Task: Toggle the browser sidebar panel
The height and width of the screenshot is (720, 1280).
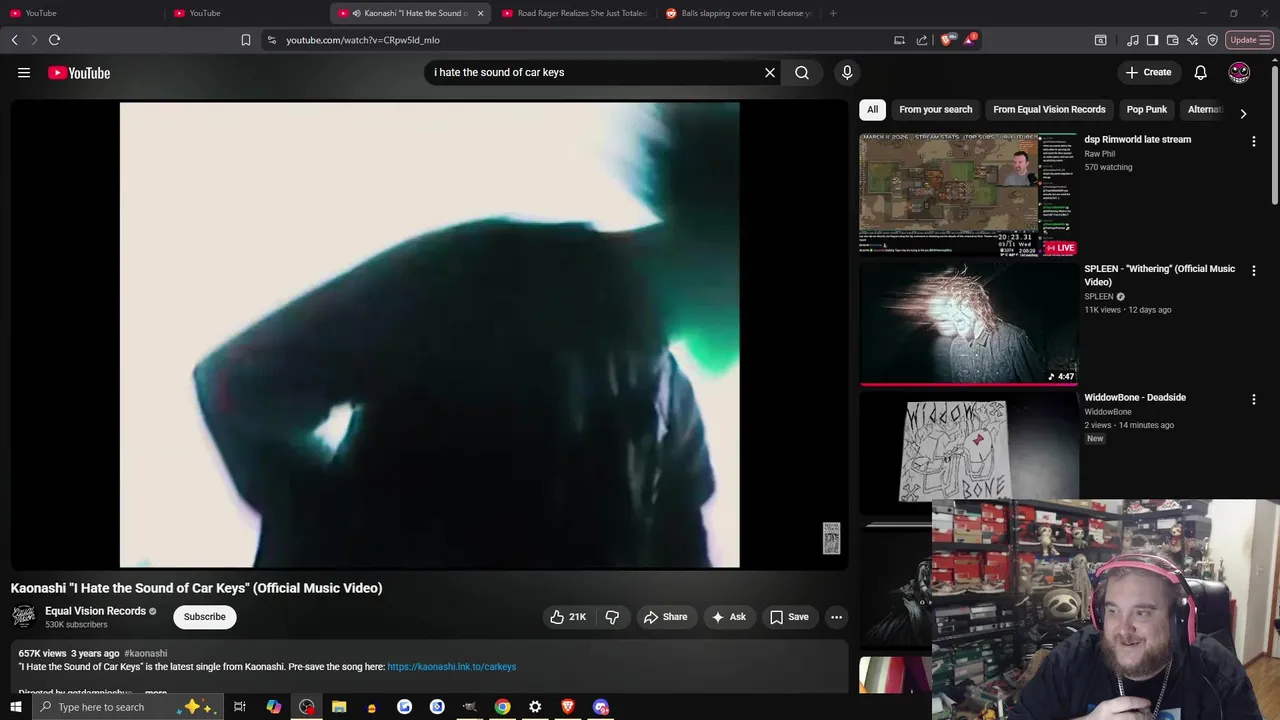Action: [1152, 40]
